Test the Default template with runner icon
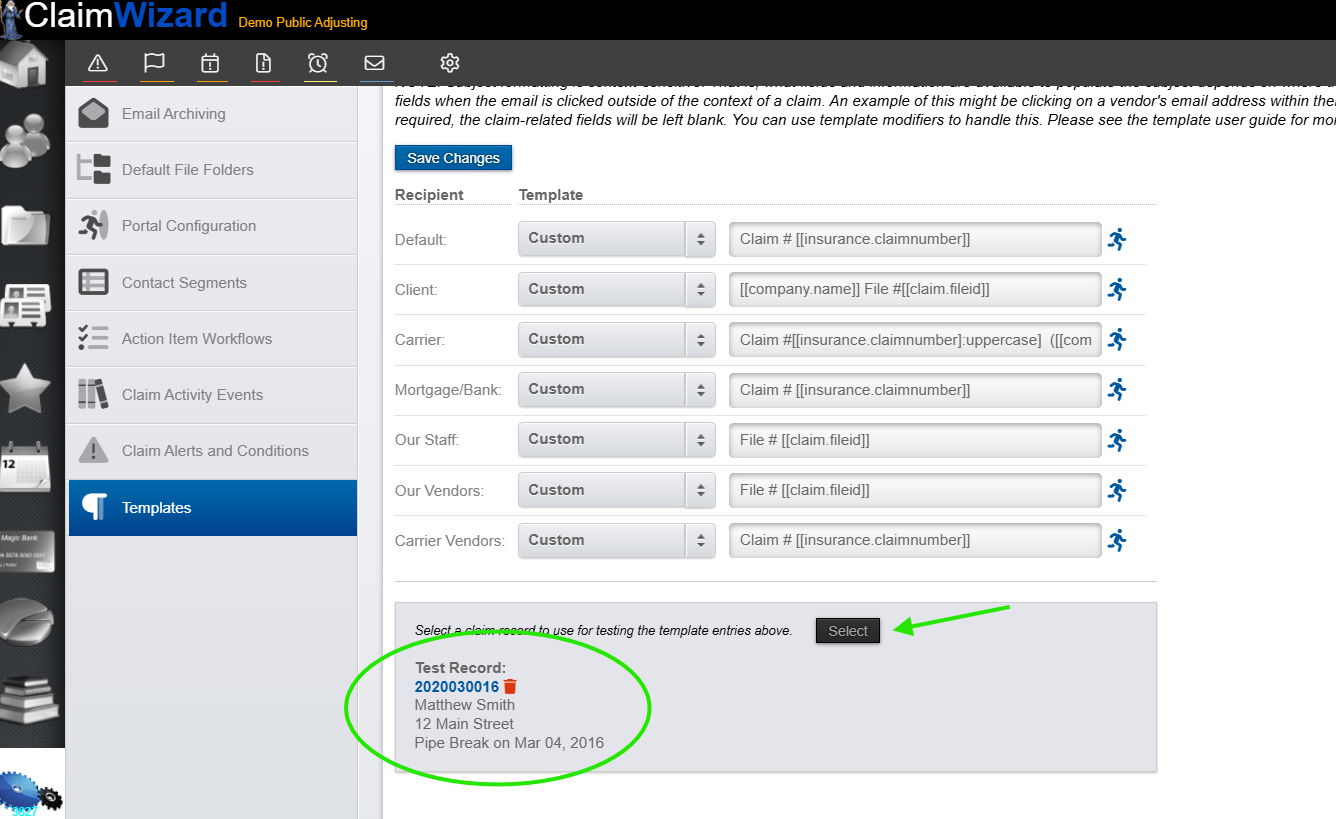Image resolution: width=1336 pixels, height=819 pixels. [x=1117, y=239]
